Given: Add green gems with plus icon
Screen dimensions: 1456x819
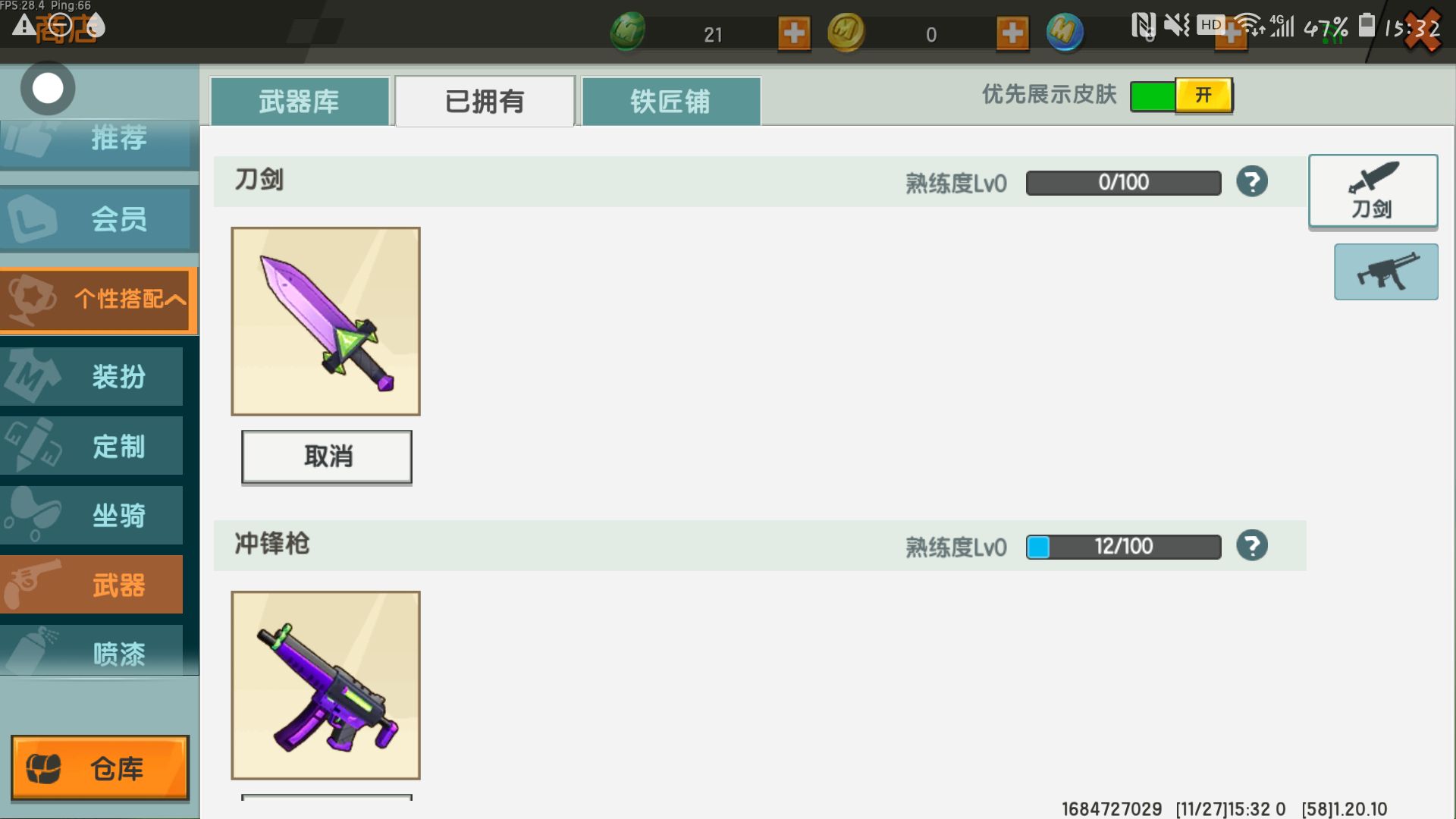Looking at the screenshot, I should pos(794,33).
